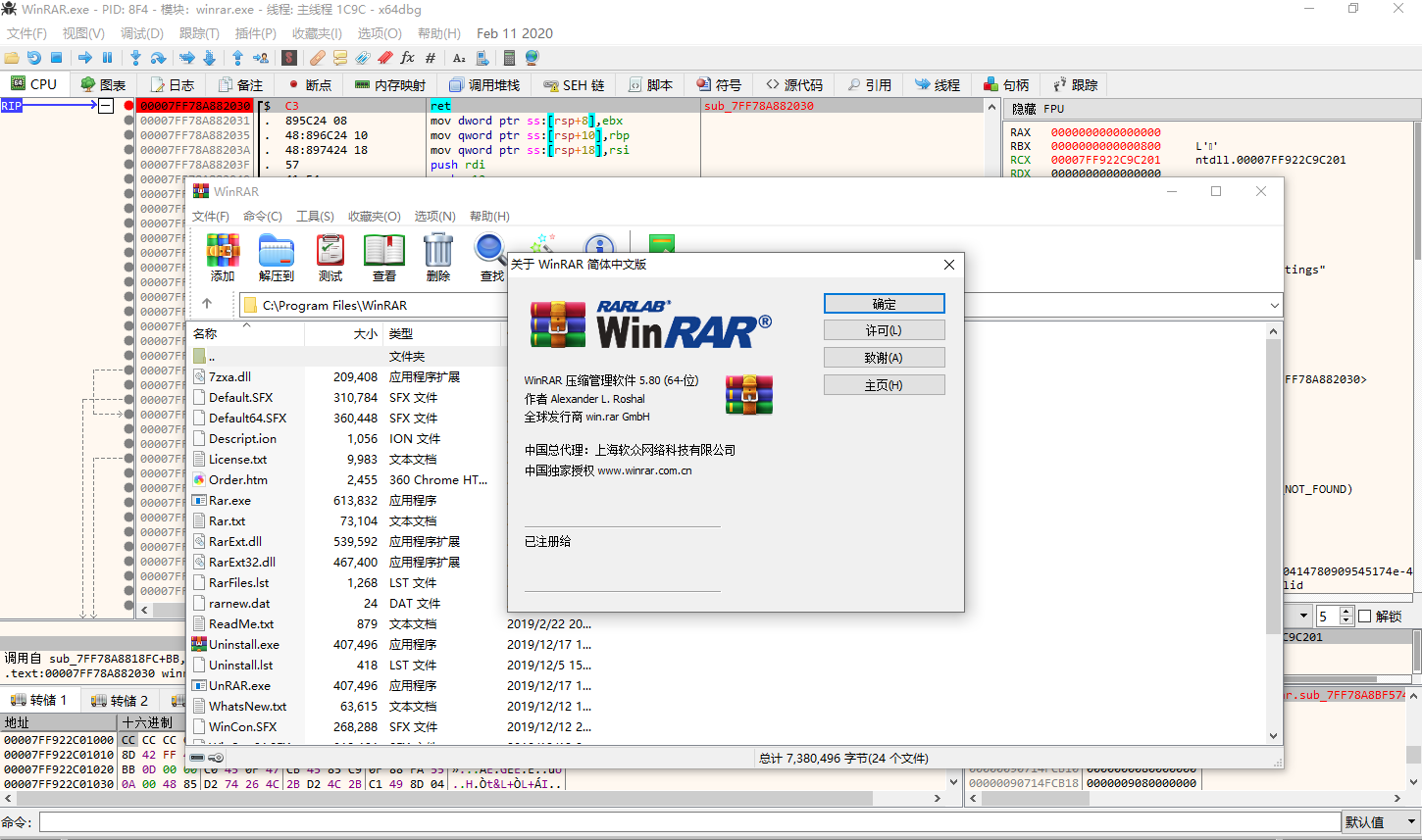Open the Scylla plugin icon

pos(289,58)
